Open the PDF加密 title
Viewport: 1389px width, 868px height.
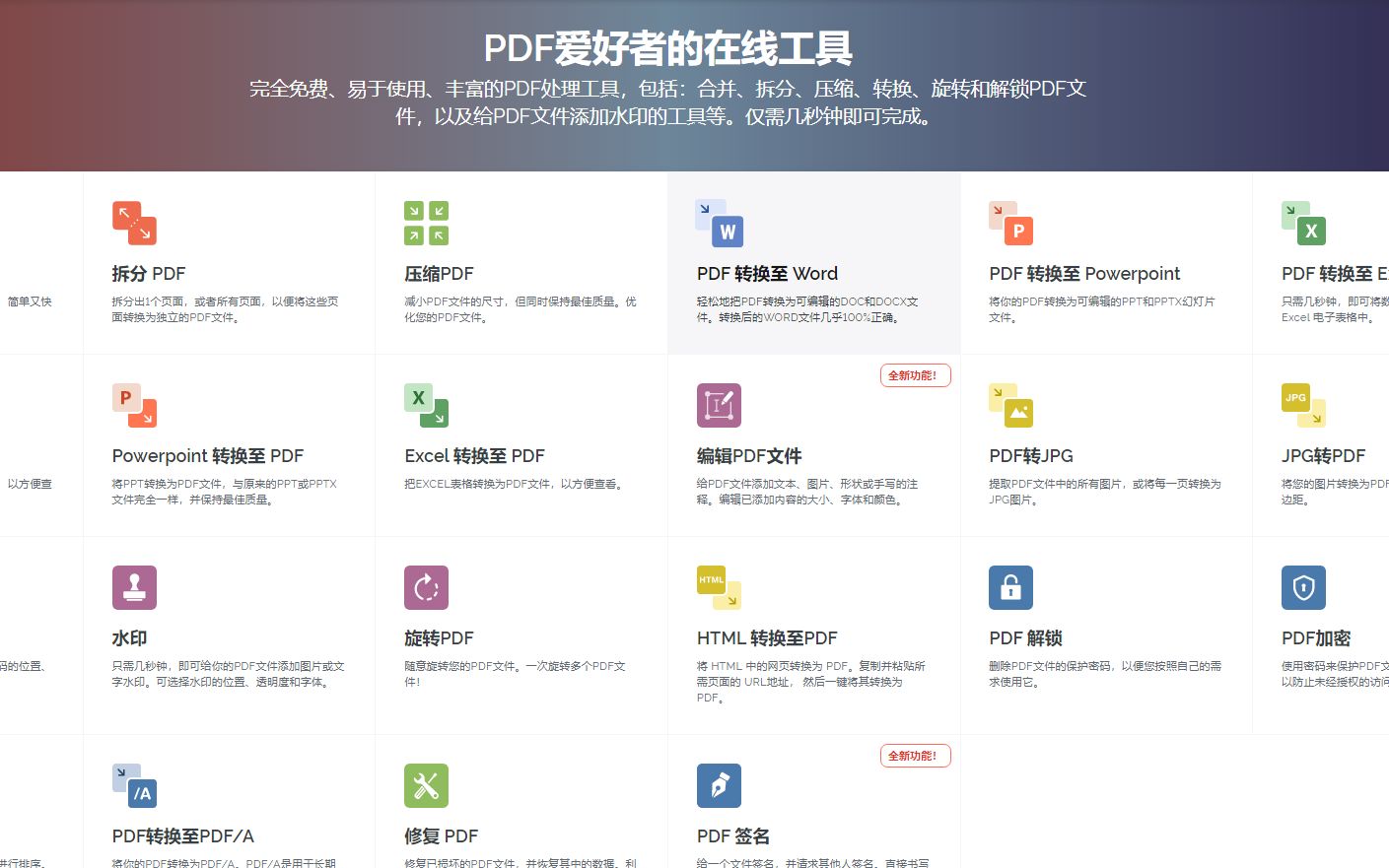[x=1316, y=638]
